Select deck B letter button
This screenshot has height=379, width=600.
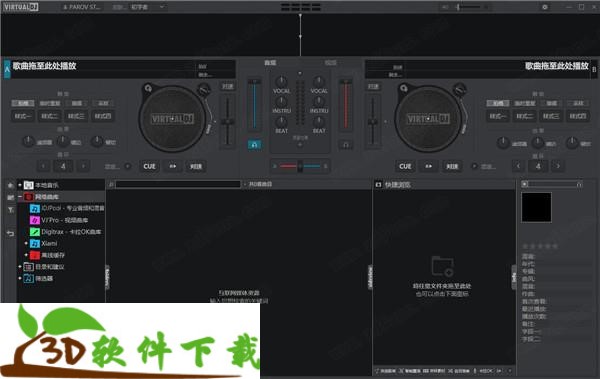click(594, 70)
